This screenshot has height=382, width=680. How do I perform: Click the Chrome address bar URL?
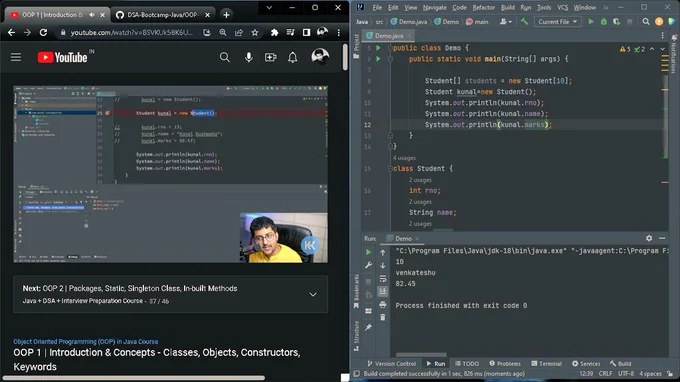click(x=131, y=33)
